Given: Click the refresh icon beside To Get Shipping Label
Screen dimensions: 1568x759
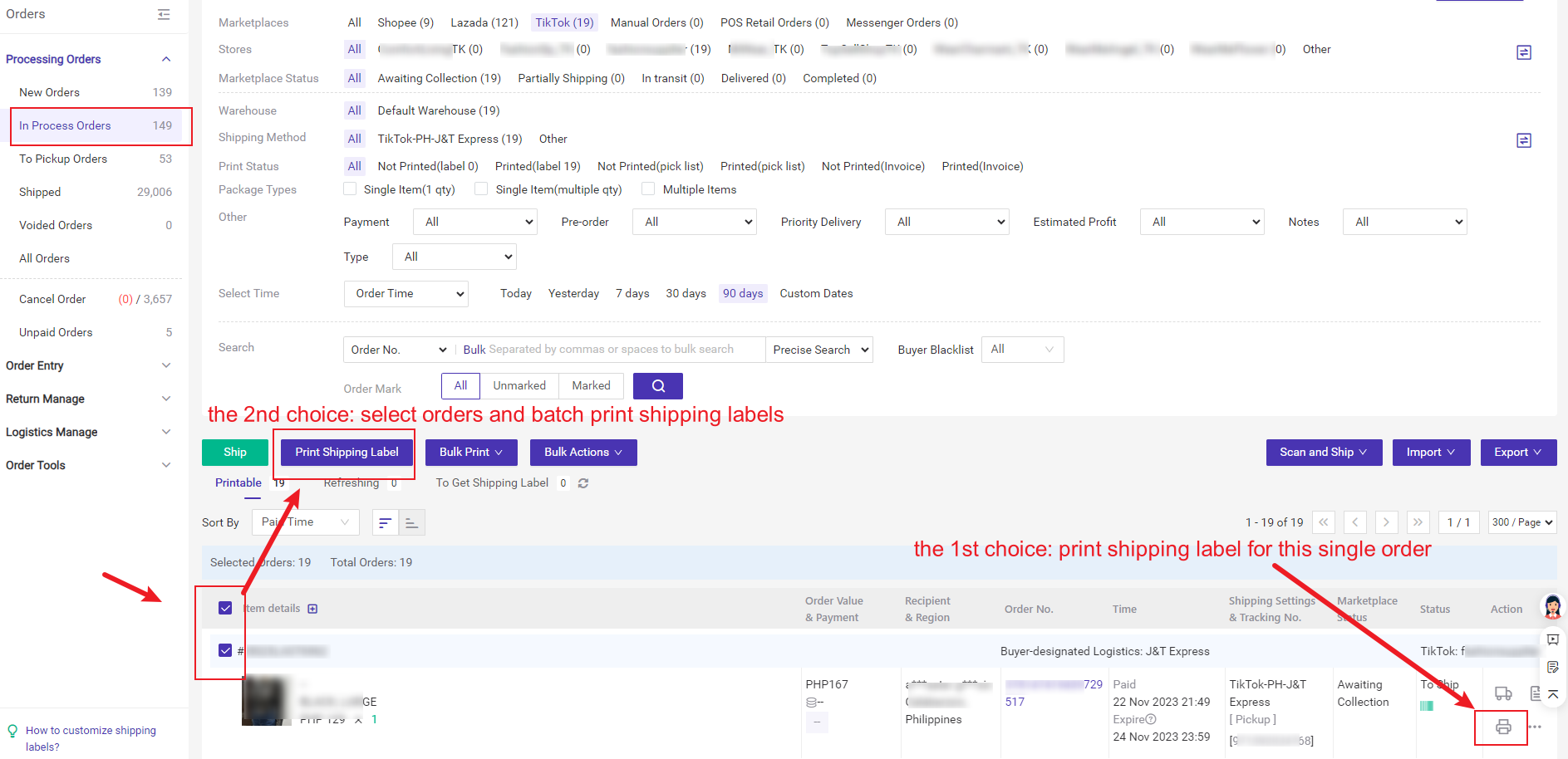Looking at the screenshot, I should [x=583, y=483].
